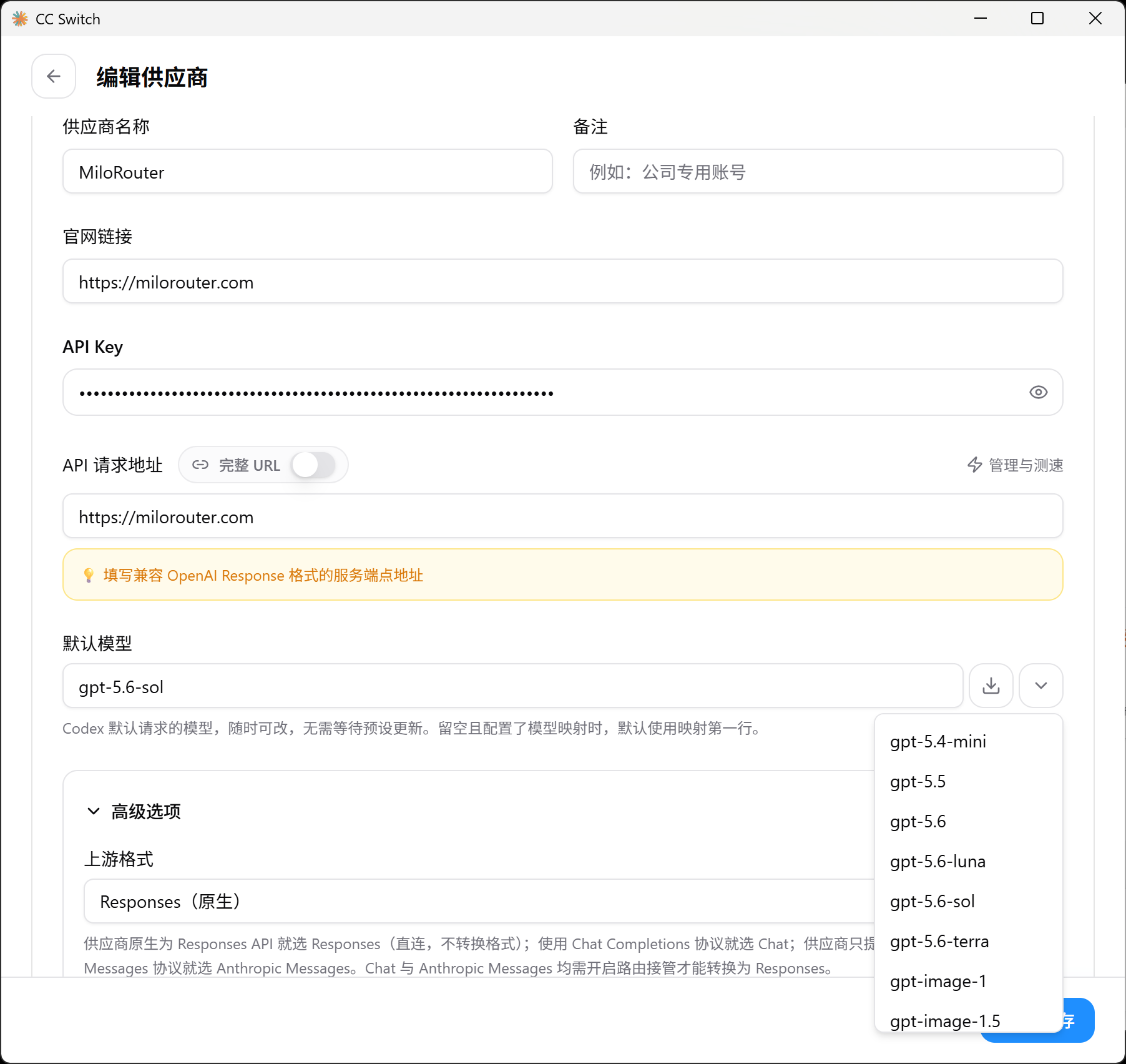This screenshot has width=1126, height=1064.
Task: Focus the API Key password field
Action: click(x=562, y=392)
